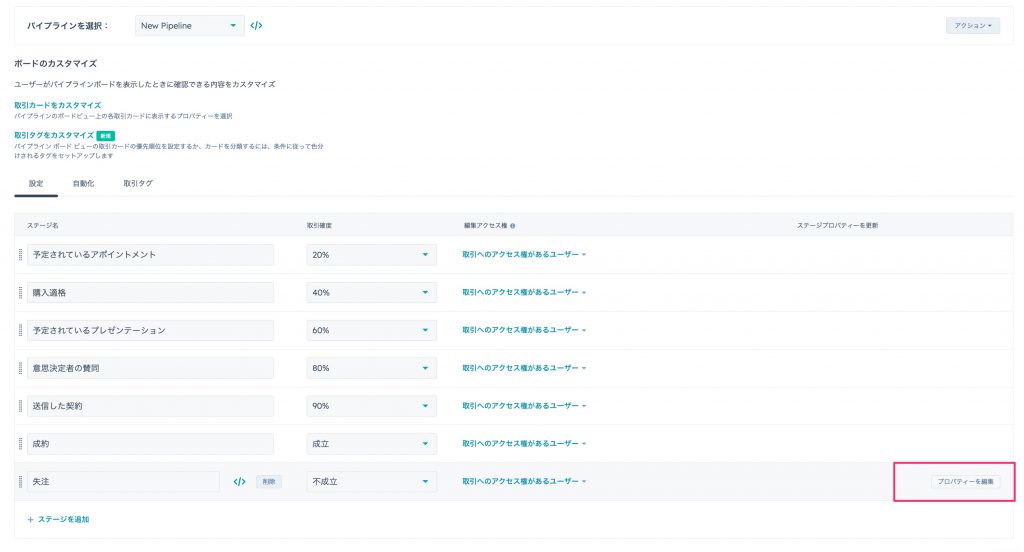The width and height of the screenshot is (1024, 552).
Task: Open the 取引カードをカスタマイズ link
Action: pyautogui.click(x=57, y=105)
